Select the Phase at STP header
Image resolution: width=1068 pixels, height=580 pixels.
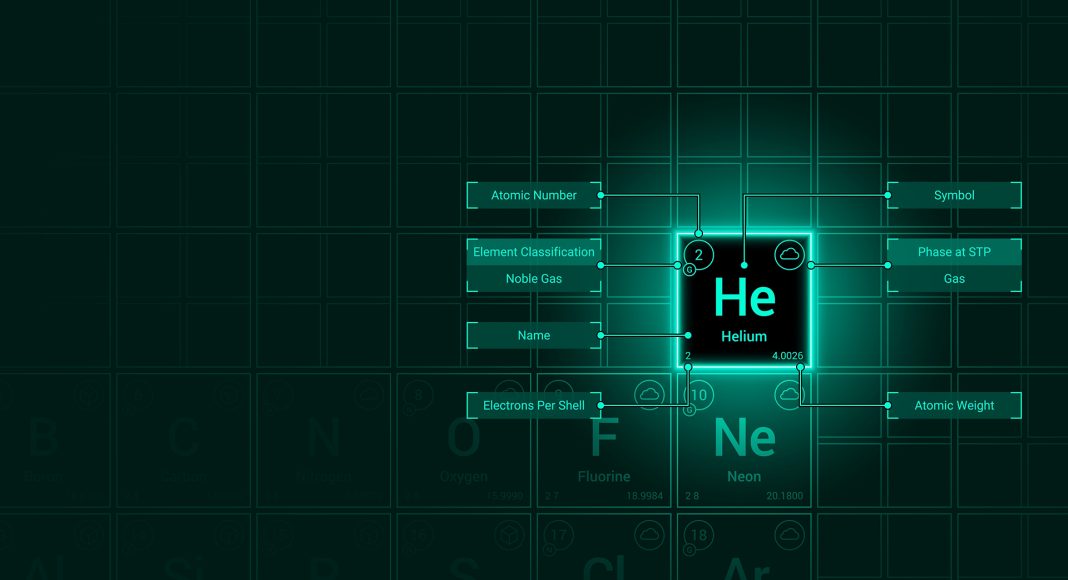click(x=954, y=252)
